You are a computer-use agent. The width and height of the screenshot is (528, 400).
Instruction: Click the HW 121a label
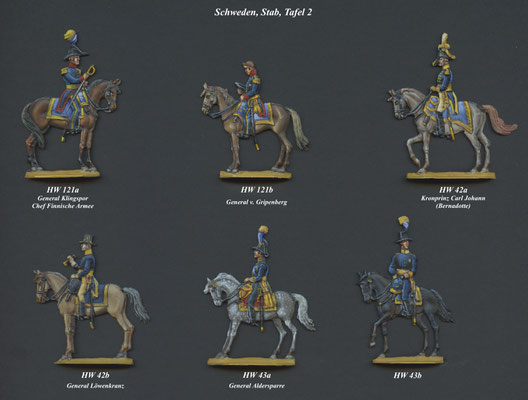pos(63,190)
